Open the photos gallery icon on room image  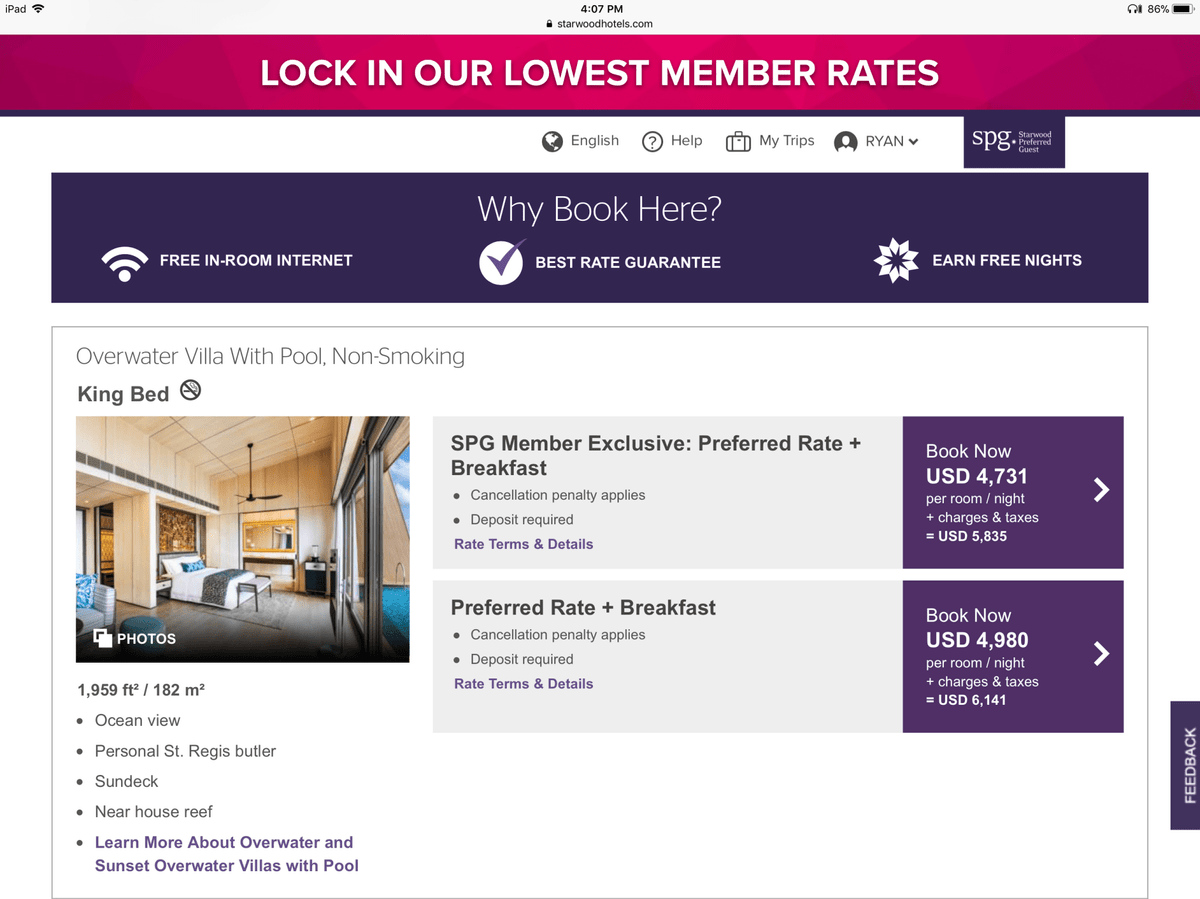click(x=102, y=638)
